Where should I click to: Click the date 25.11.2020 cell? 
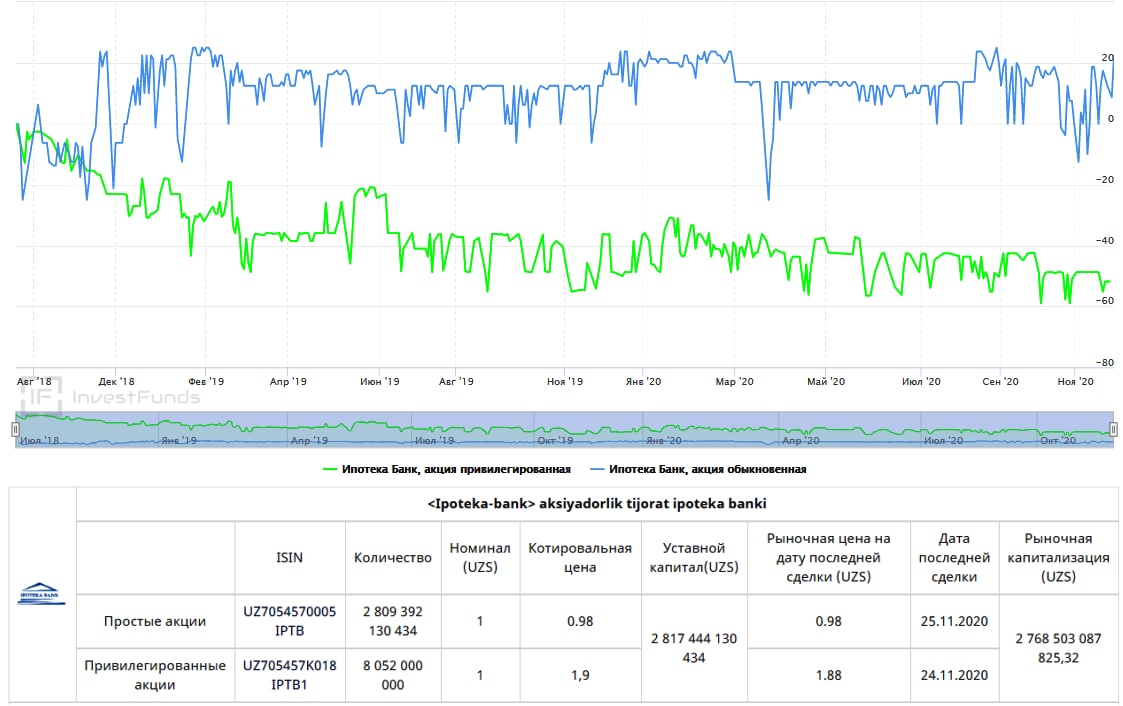pos(954,621)
